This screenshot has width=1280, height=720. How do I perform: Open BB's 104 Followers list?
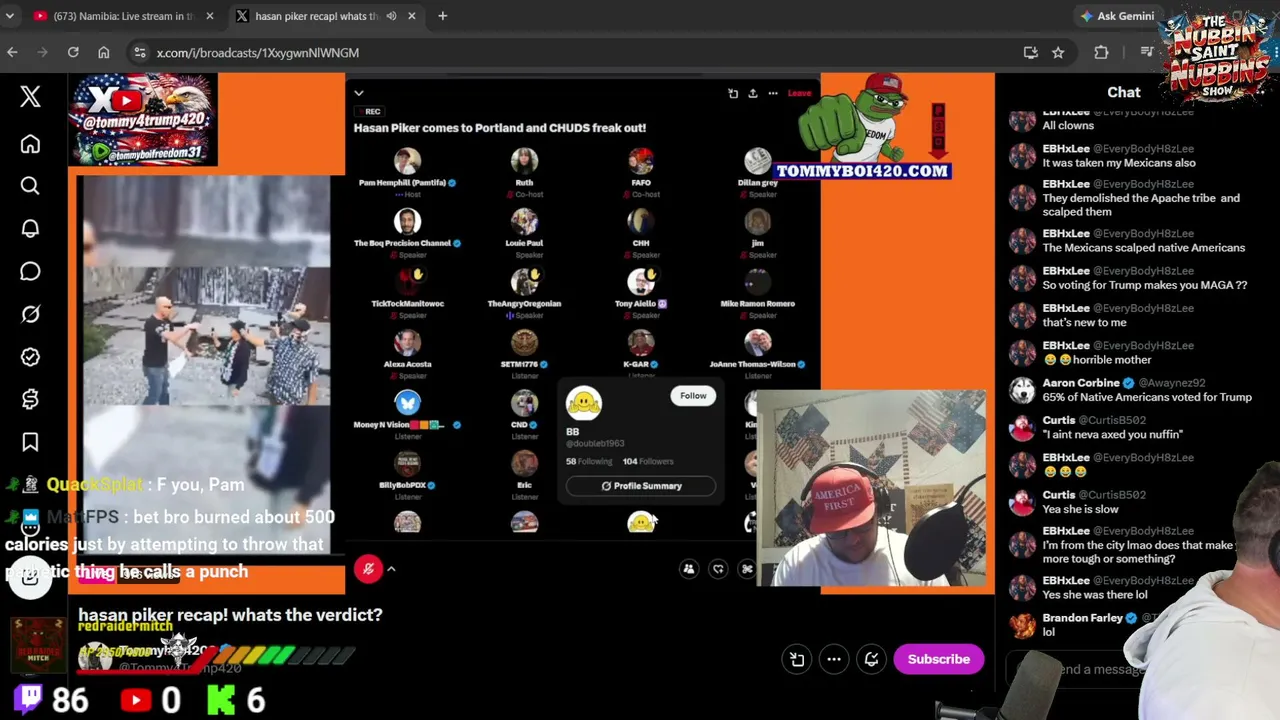point(648,461)
